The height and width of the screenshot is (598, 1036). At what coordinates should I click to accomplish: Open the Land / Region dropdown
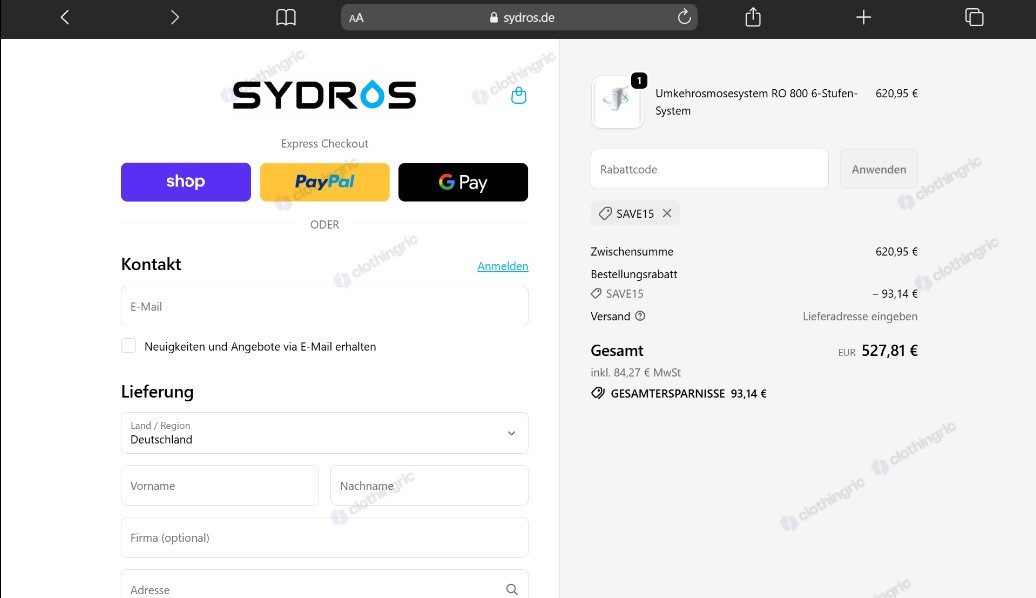click(x=324, y=433)
